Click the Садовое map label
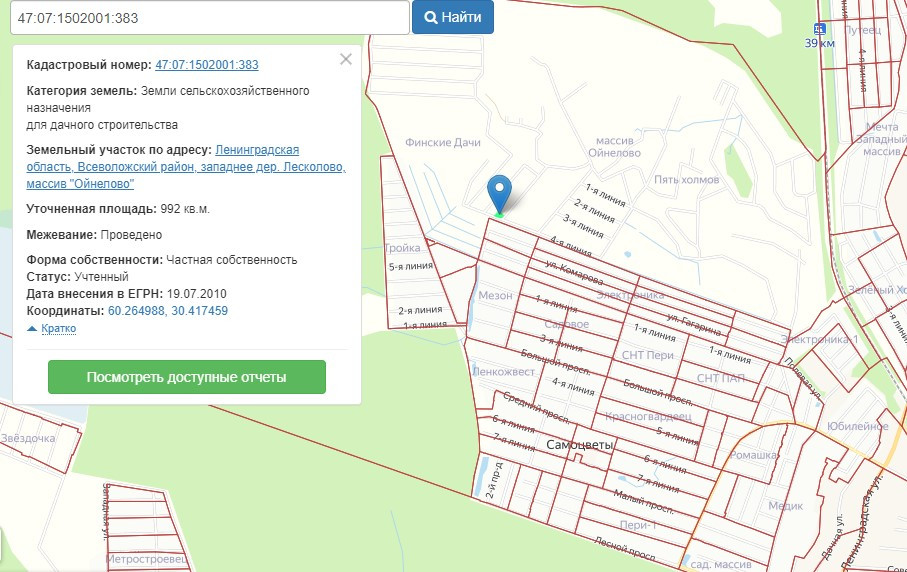 click(x=566, y=324)
